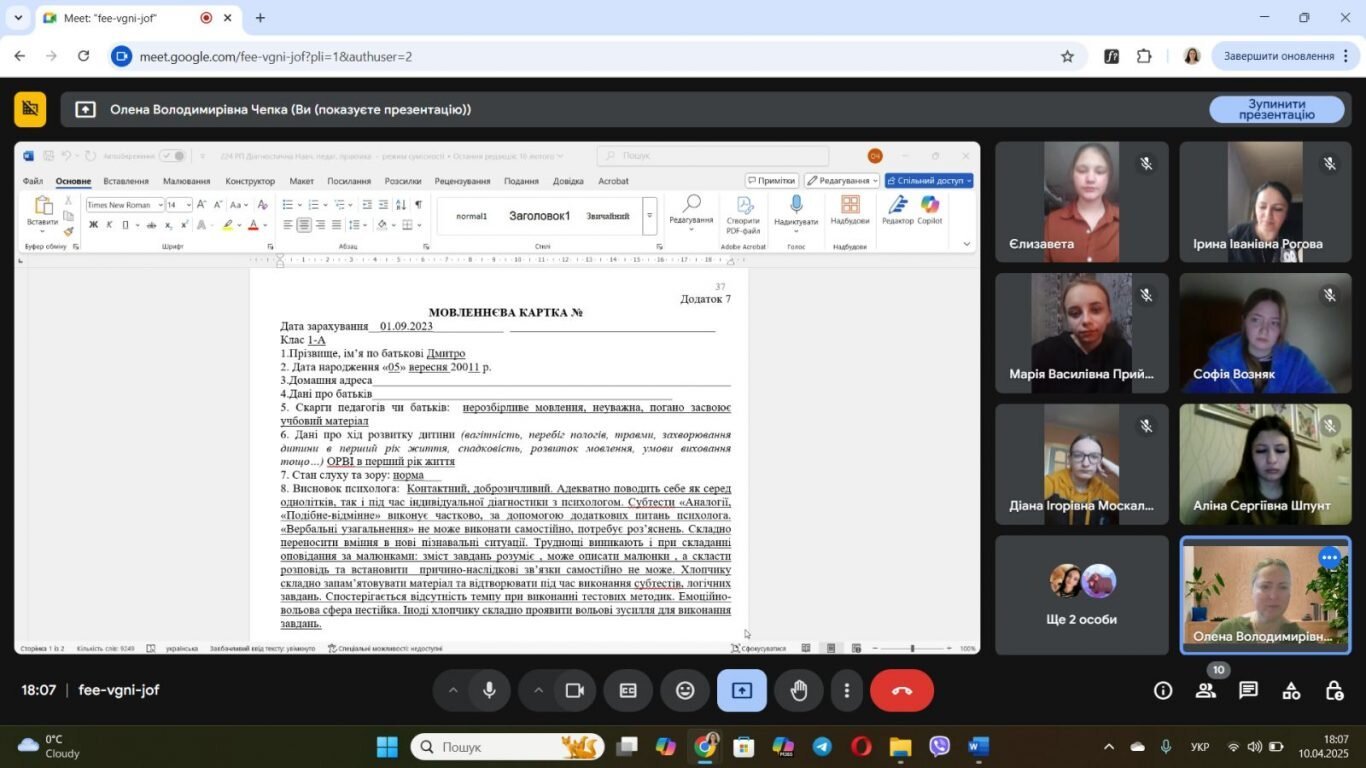The height and width of the screenshot is (768, 1366).
Task: Toggle the Meet camera on or off
Action: [575, 690]
